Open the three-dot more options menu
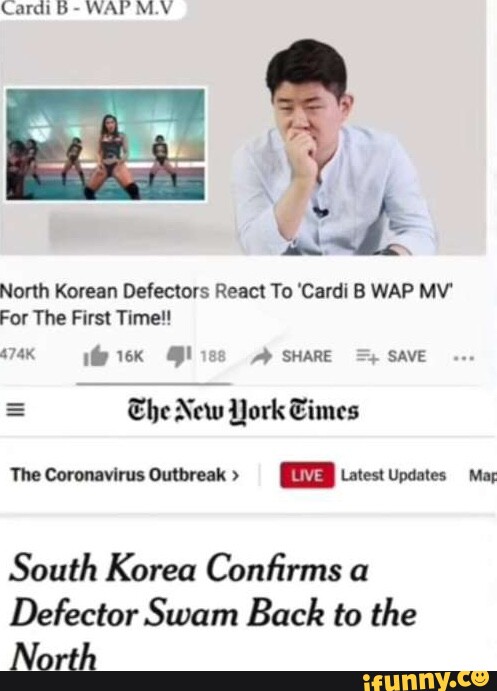The width and height of the screenshot is (497, 691). pyautogui.click(x=464, y=358)
